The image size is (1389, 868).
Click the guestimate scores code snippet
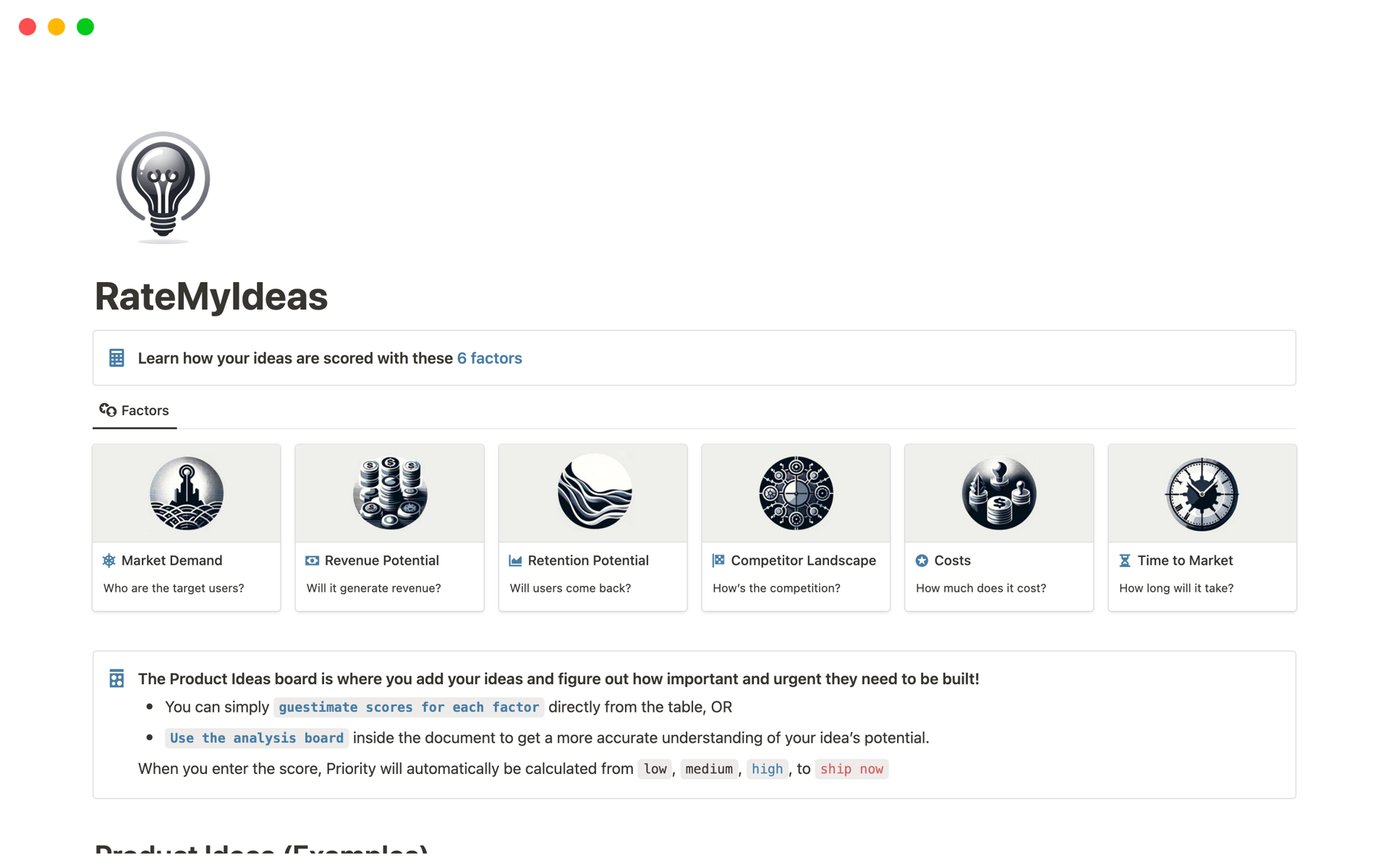[x=409, y=707]
